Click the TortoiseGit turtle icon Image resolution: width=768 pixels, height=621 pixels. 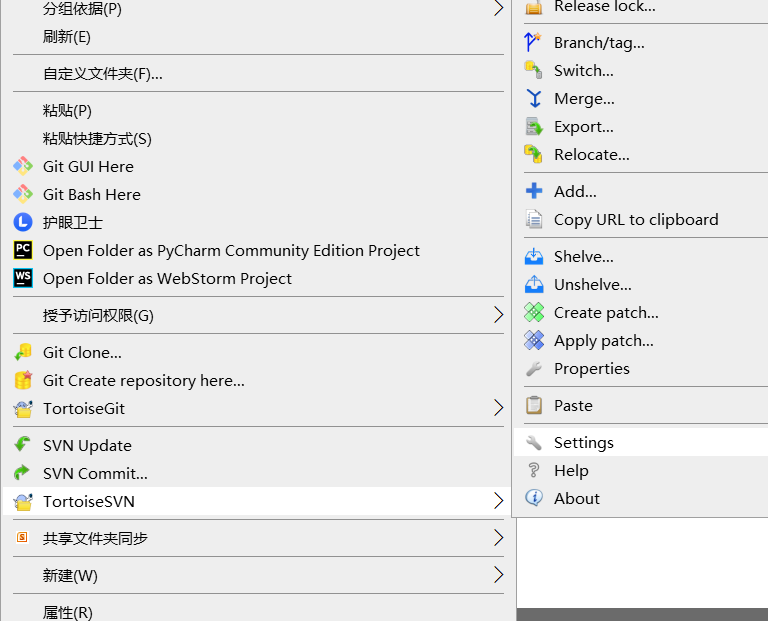coord(23,408)
